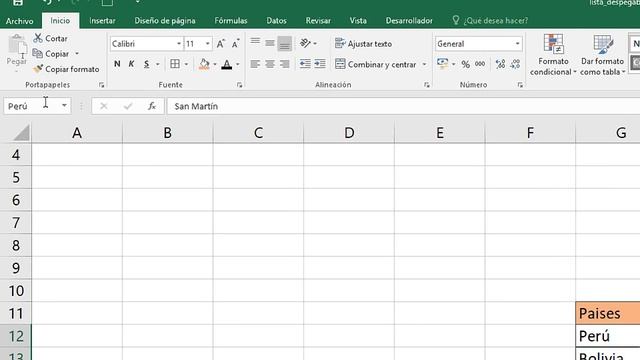
Task: Open the Vista tab
Action: click(358, 20)
